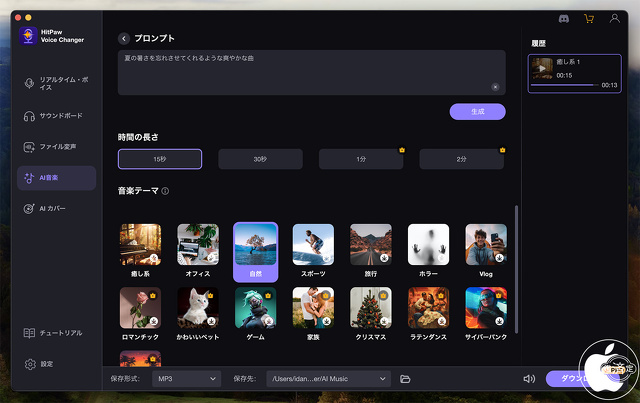This screenshot has width=640, height=403.
Task: Choose the オフィス music theme
Action: [198, 251]
